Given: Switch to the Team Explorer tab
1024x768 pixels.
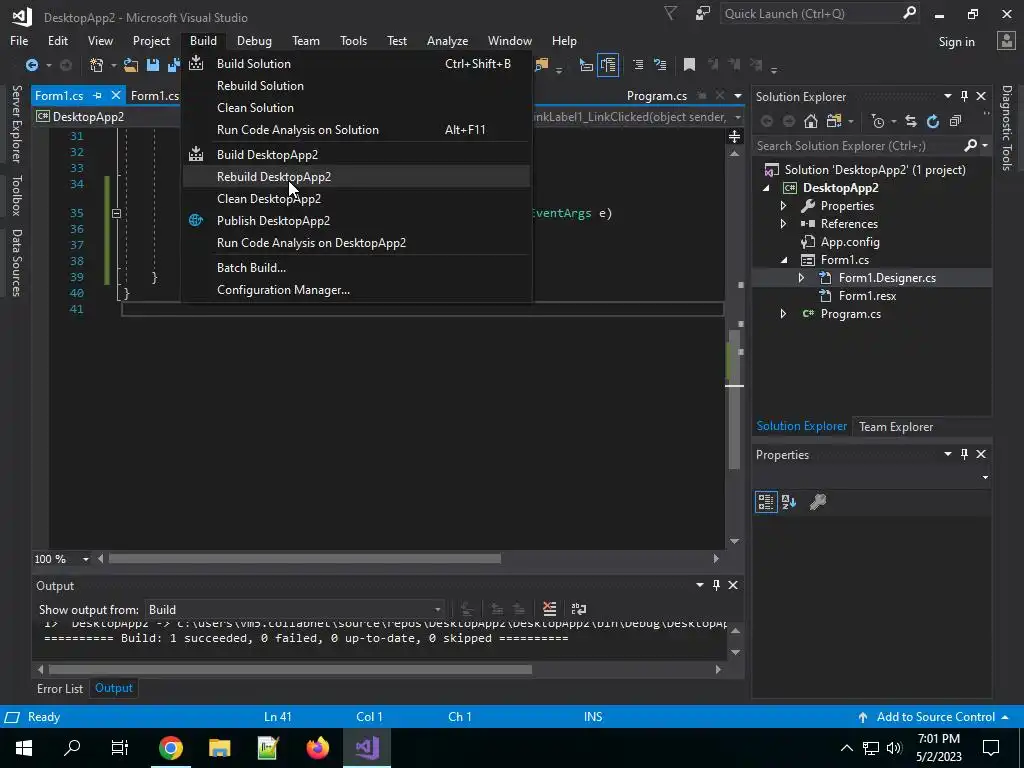Looking at the screenshot, I should pos(895,426).
